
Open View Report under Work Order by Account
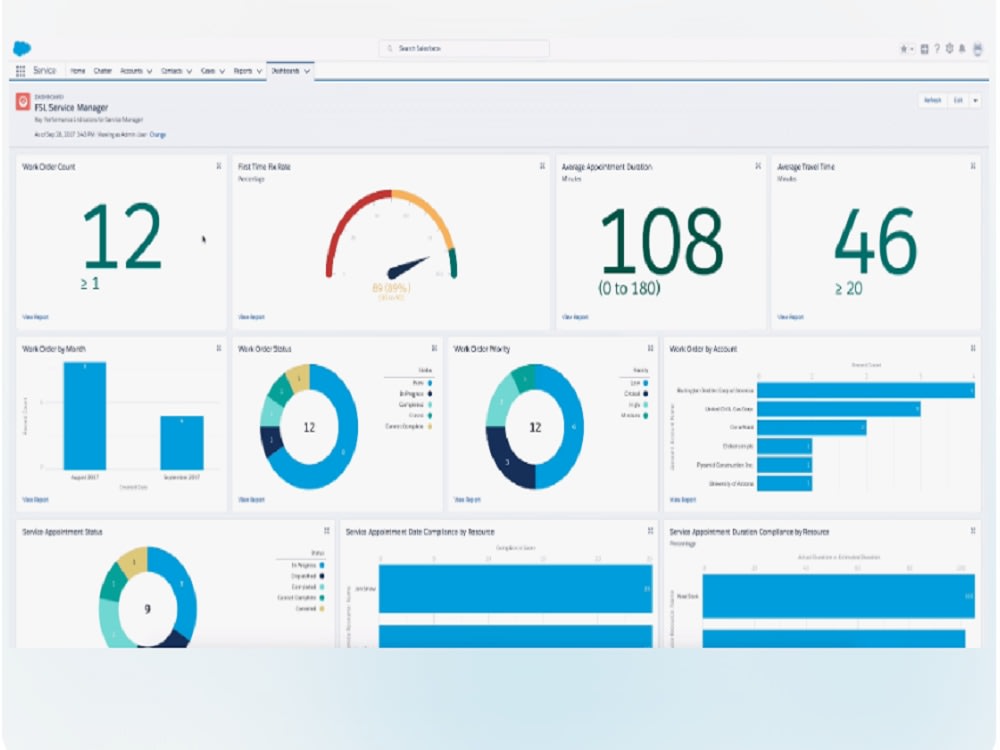click(683, 500)
